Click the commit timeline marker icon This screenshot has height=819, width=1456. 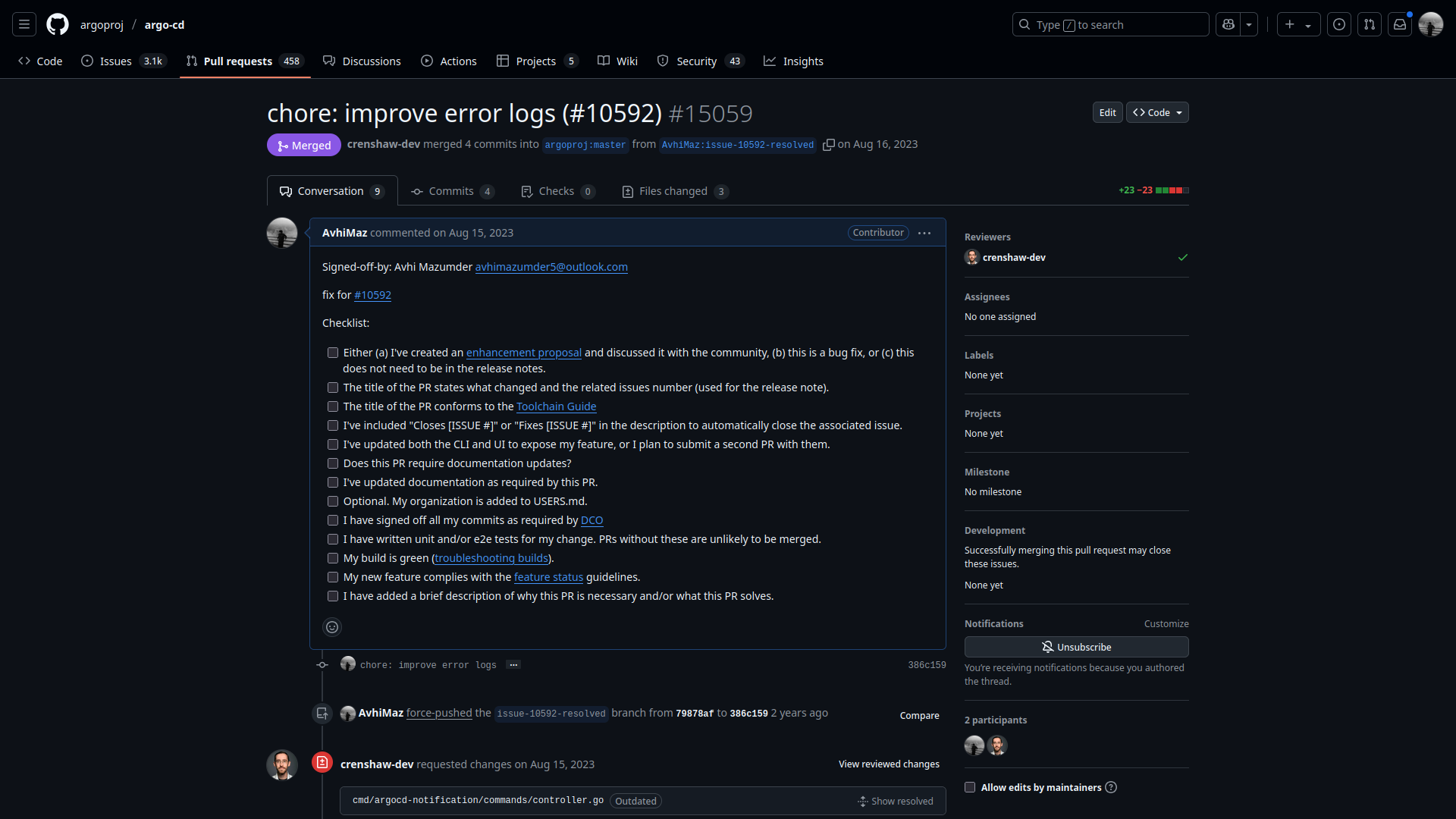pos(322,665)
